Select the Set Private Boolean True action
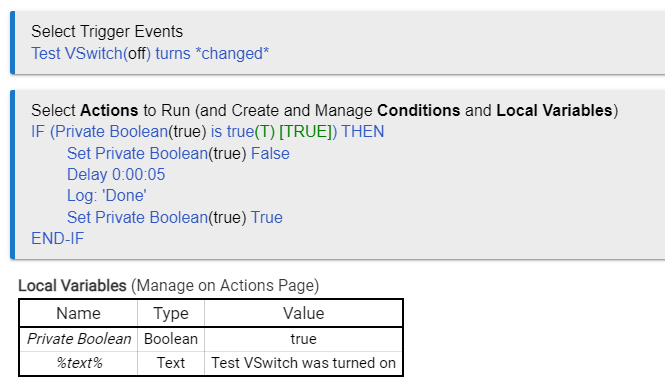This screenshot has height=392, width=665. [x=175, y=217]
